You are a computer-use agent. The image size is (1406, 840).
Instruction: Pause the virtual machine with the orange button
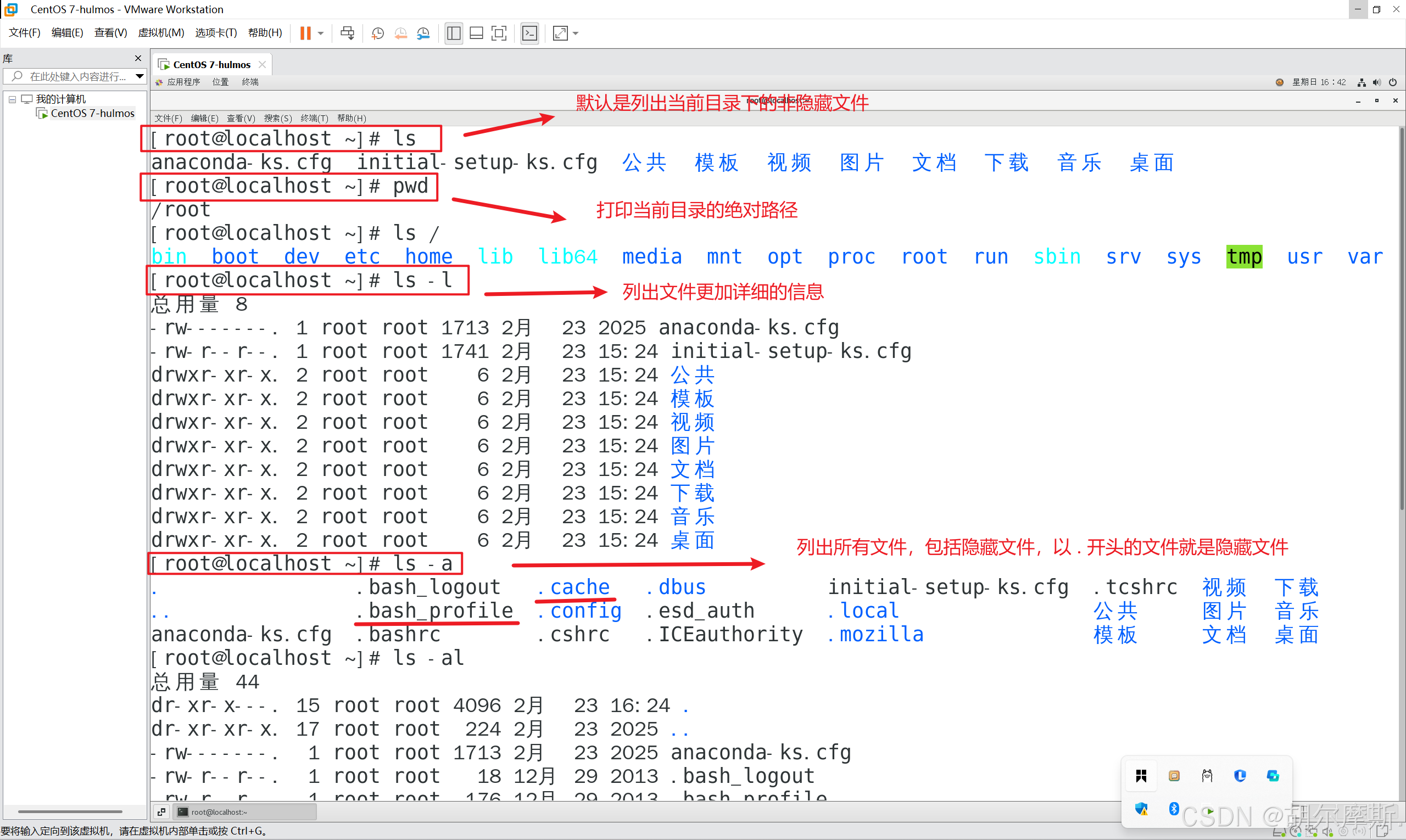305,33
